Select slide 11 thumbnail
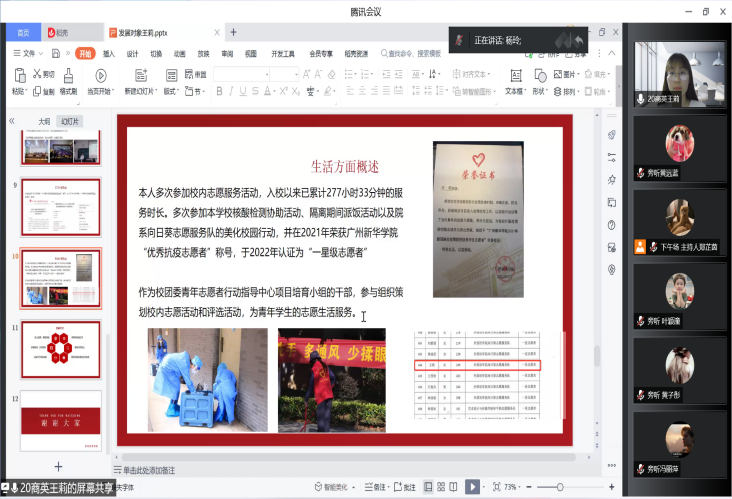This screenshot has height=499, width=732. (x=61, y=349)
